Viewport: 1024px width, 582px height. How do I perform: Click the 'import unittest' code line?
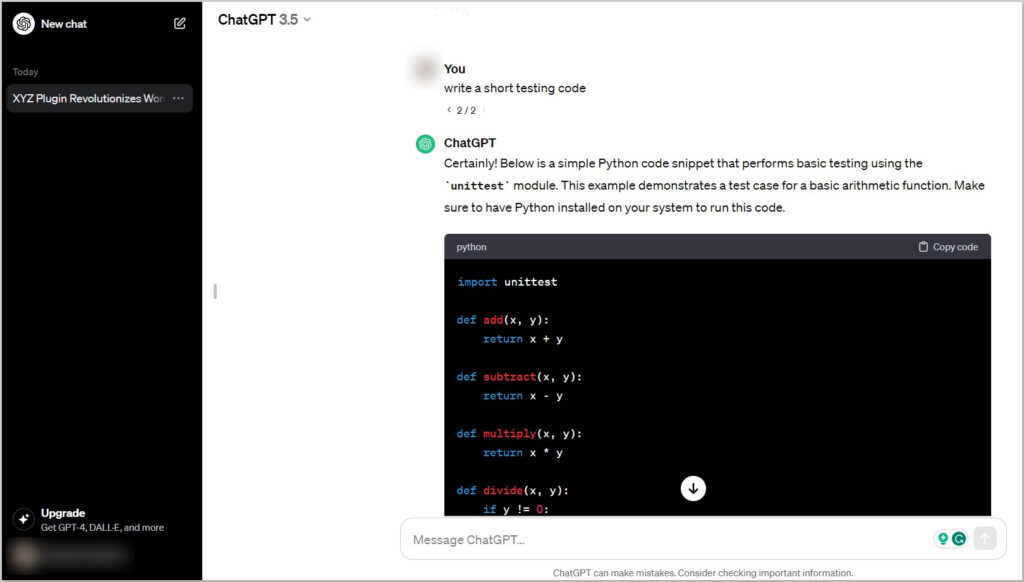(507, 282)
